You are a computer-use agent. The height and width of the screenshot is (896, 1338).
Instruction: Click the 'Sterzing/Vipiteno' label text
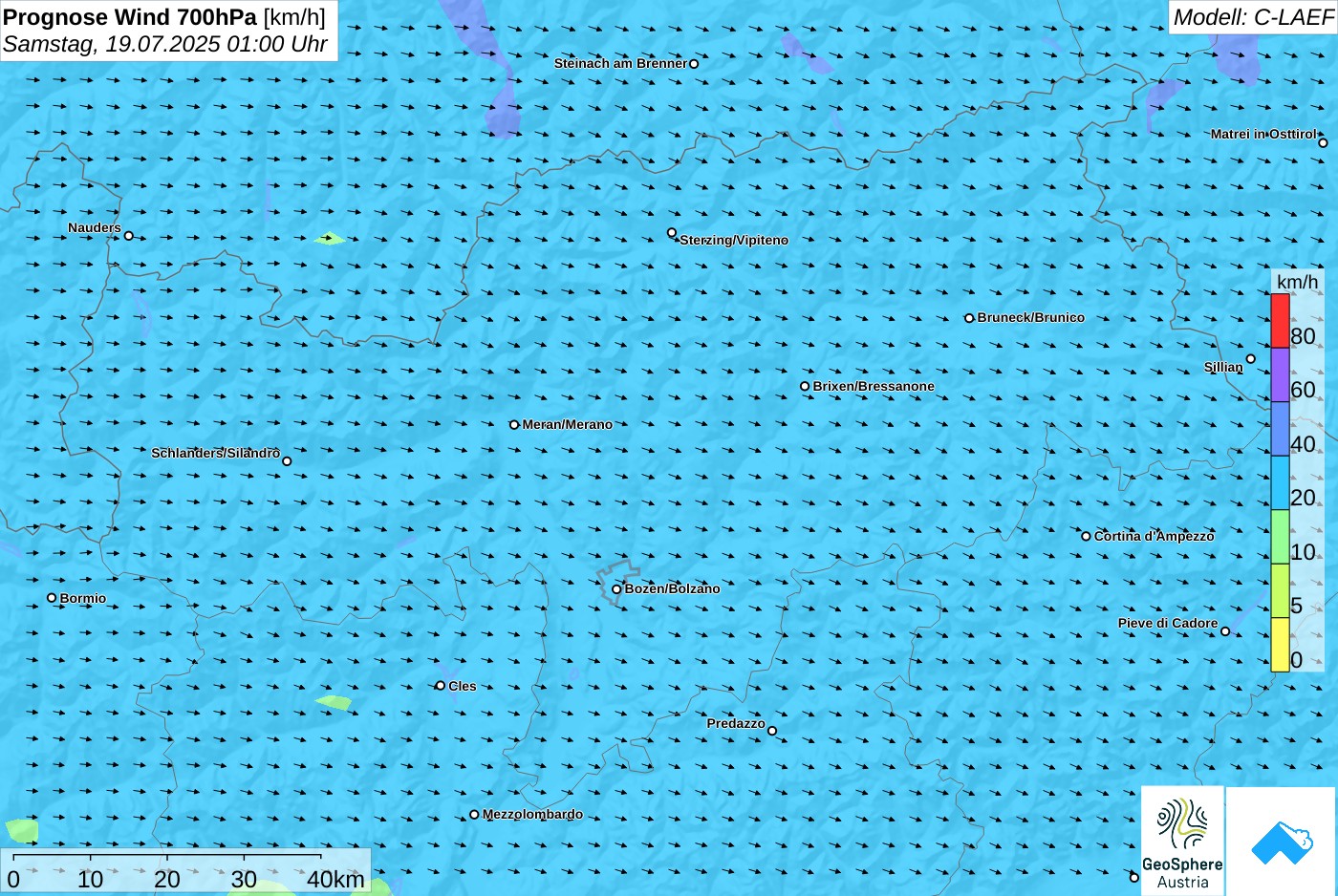[734, 240]
